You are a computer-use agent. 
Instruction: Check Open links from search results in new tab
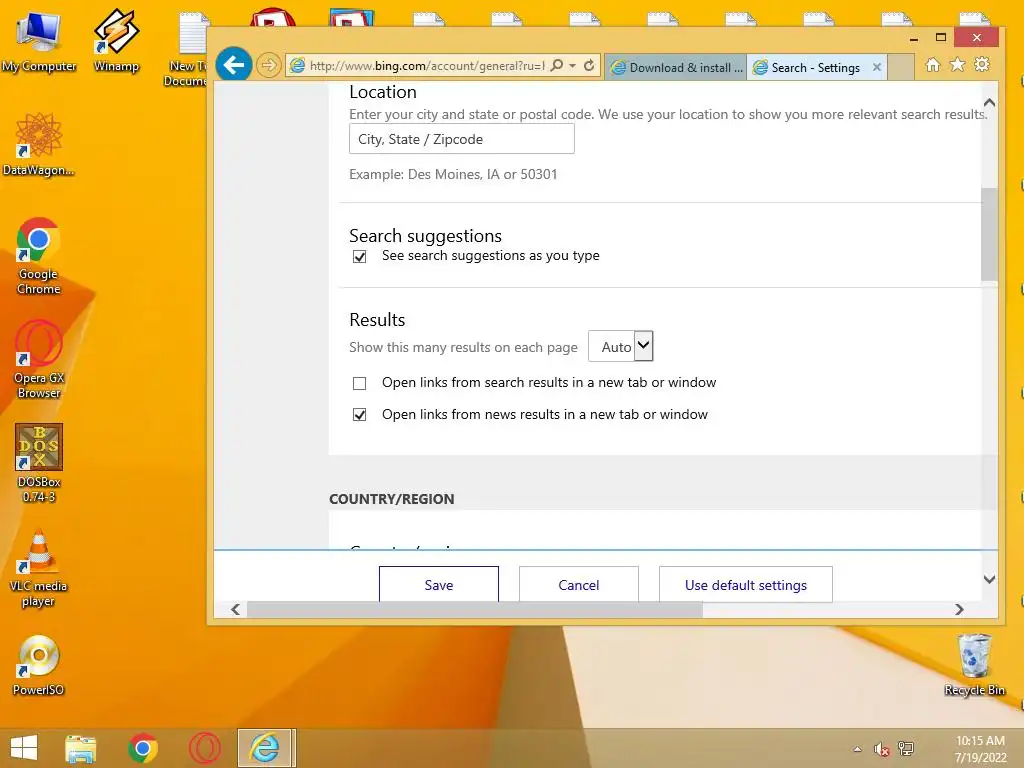coord(359,383)
